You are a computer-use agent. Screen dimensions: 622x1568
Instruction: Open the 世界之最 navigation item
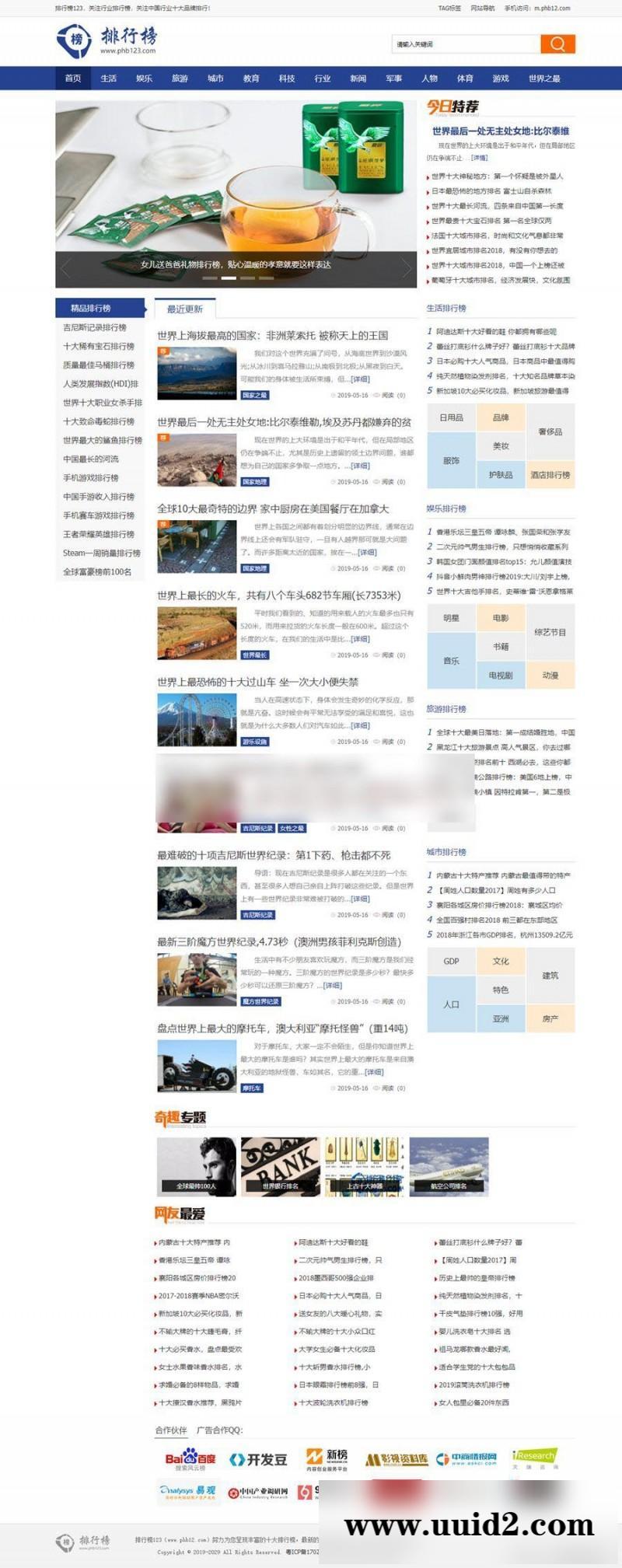(x=544, y=79)
